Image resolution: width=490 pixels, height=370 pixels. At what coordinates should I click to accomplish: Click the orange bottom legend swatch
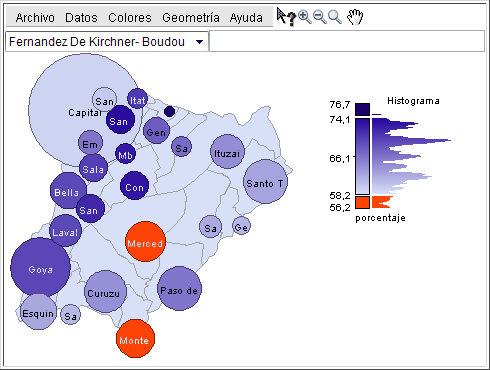click(362, 202)
